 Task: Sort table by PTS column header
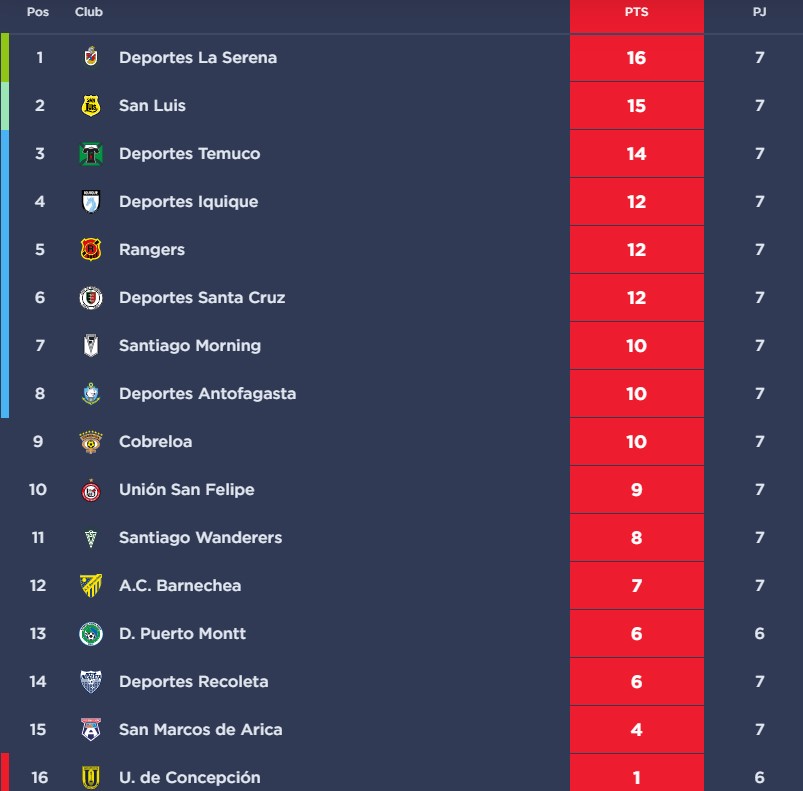(637, 12)
